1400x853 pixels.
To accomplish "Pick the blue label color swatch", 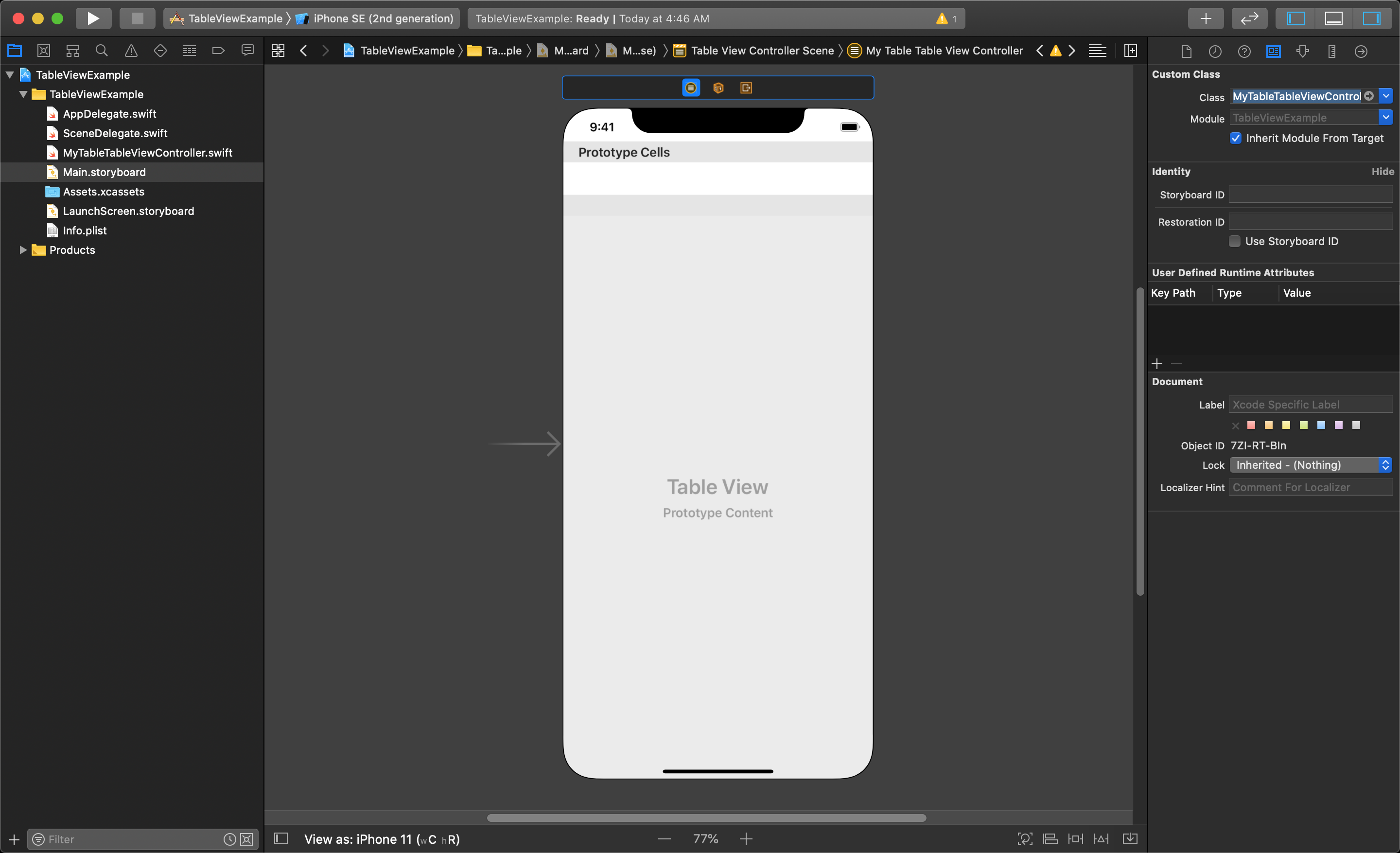I will [1321, 425].
